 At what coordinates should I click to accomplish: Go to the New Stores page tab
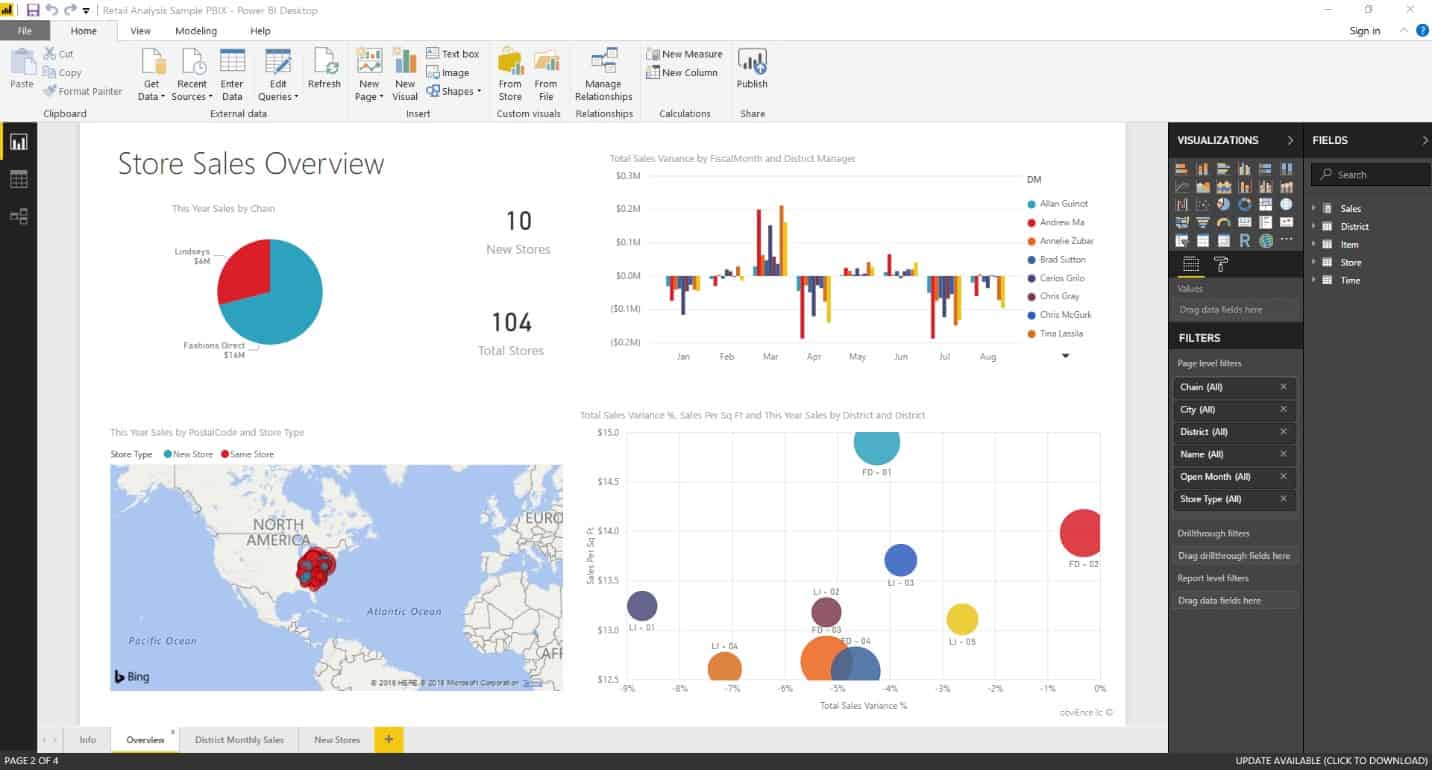(x=337, y=740)
